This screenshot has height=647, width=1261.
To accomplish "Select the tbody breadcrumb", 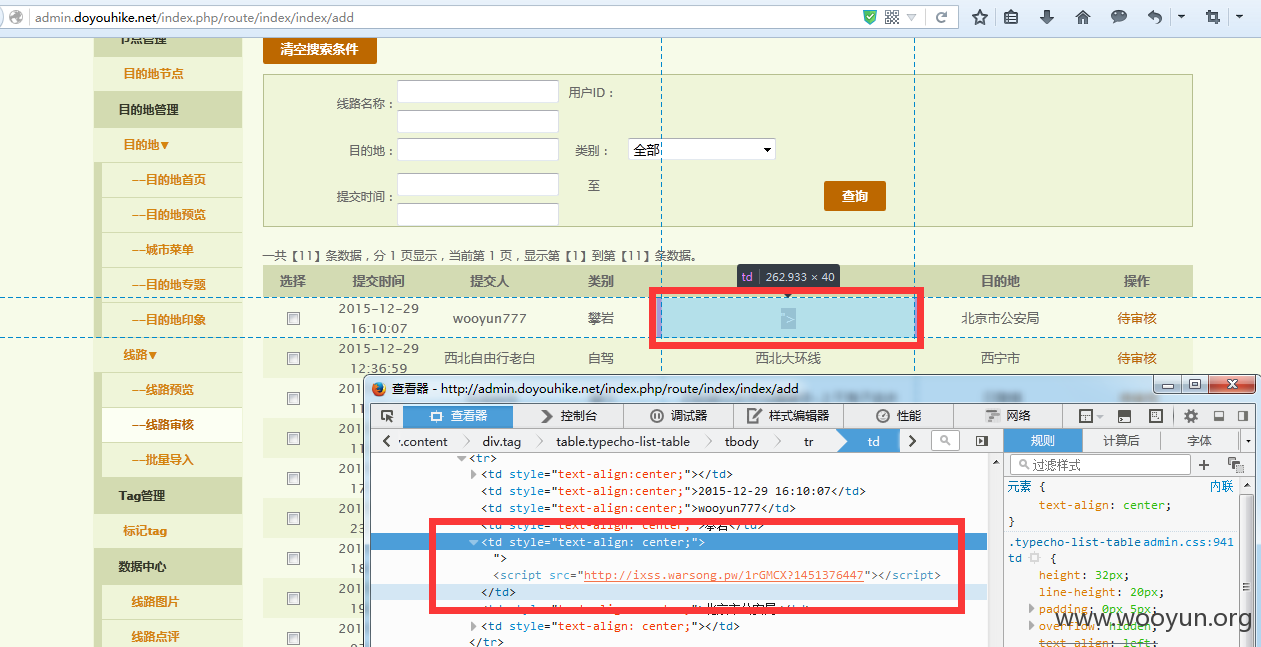I will pos(742,441).
